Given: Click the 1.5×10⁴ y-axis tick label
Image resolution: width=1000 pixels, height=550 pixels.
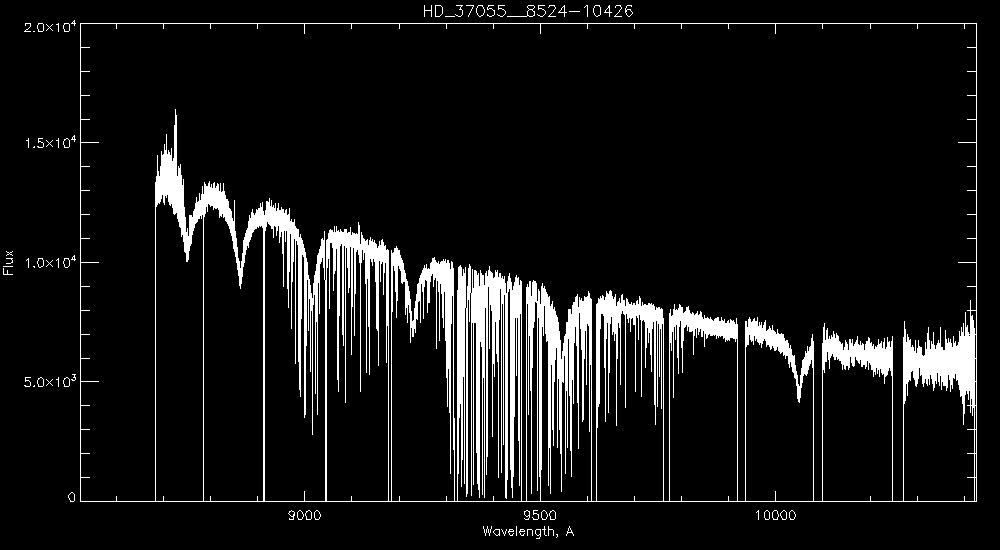Looking at the screenshot, I should [x=48, y=143].
